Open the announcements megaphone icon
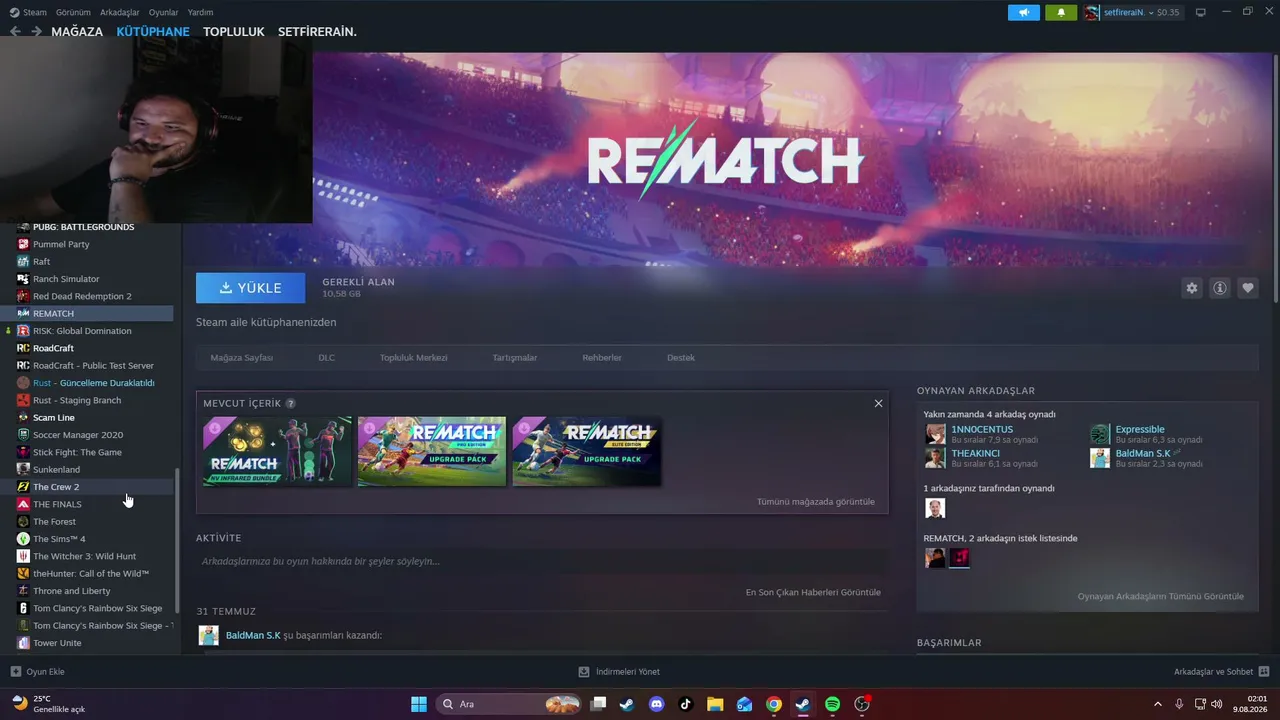 [x=1023, y=12]
